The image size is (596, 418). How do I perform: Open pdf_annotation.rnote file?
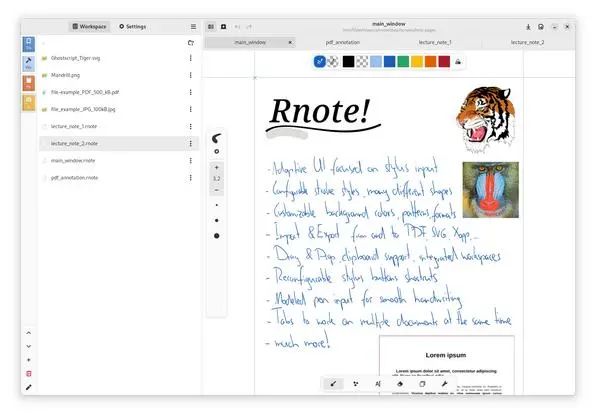[119, 178]
